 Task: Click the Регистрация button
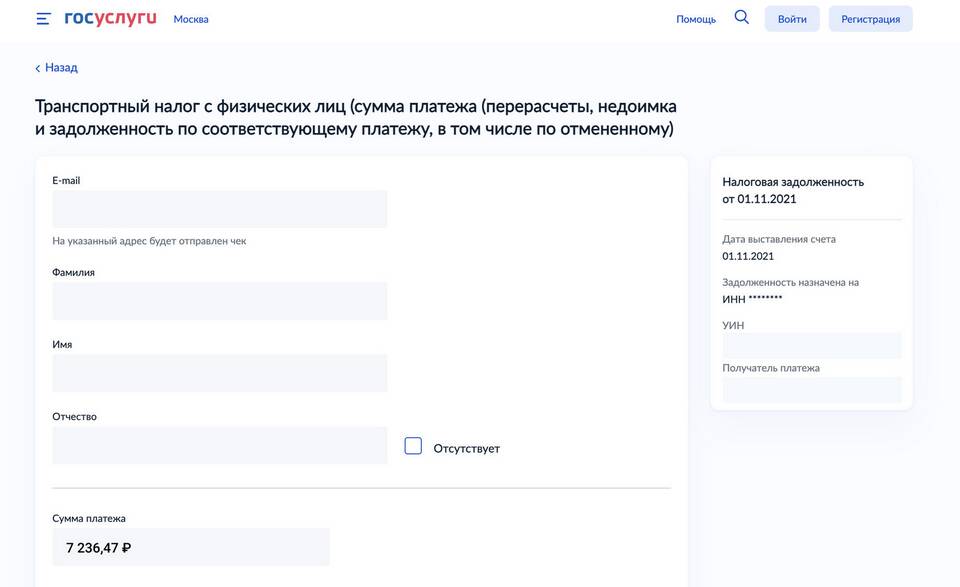pos(870,19)
